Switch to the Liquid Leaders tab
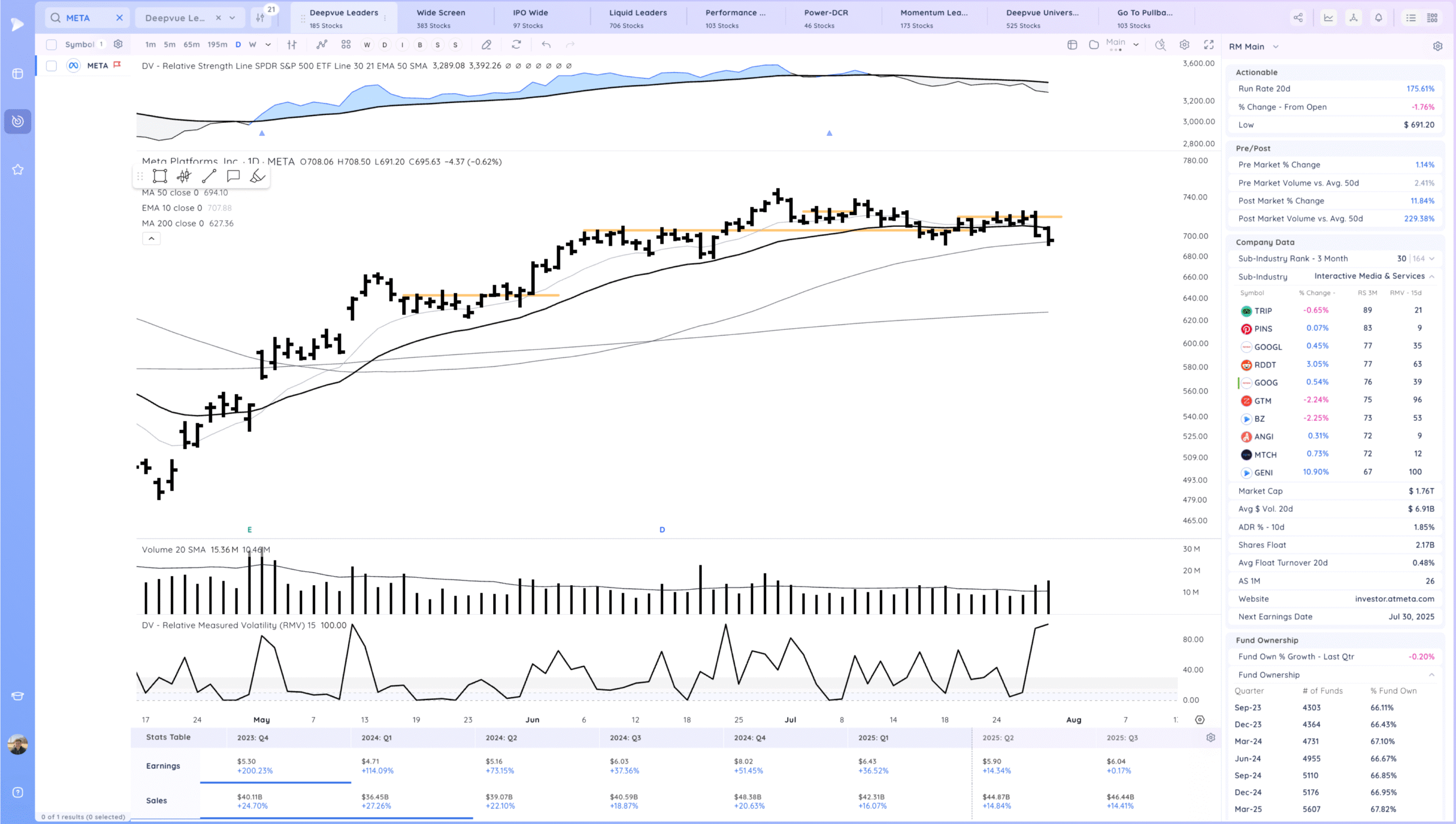1456x824 pixels. pos(638,18)
